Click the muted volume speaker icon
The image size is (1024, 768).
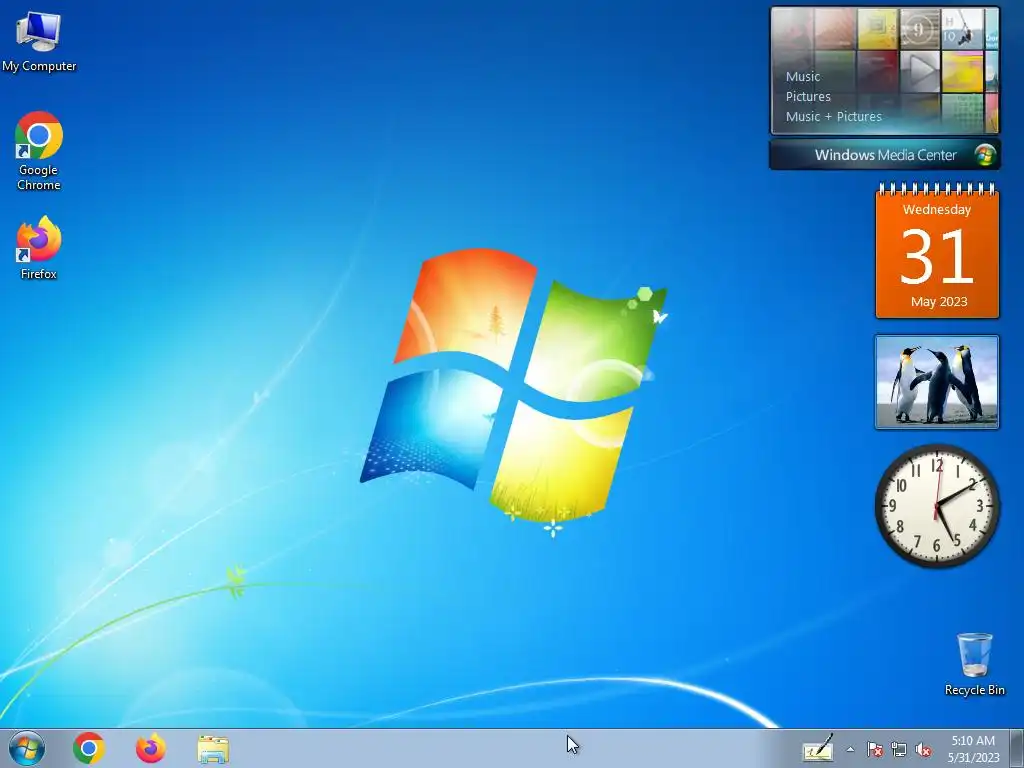pos(923,749)
